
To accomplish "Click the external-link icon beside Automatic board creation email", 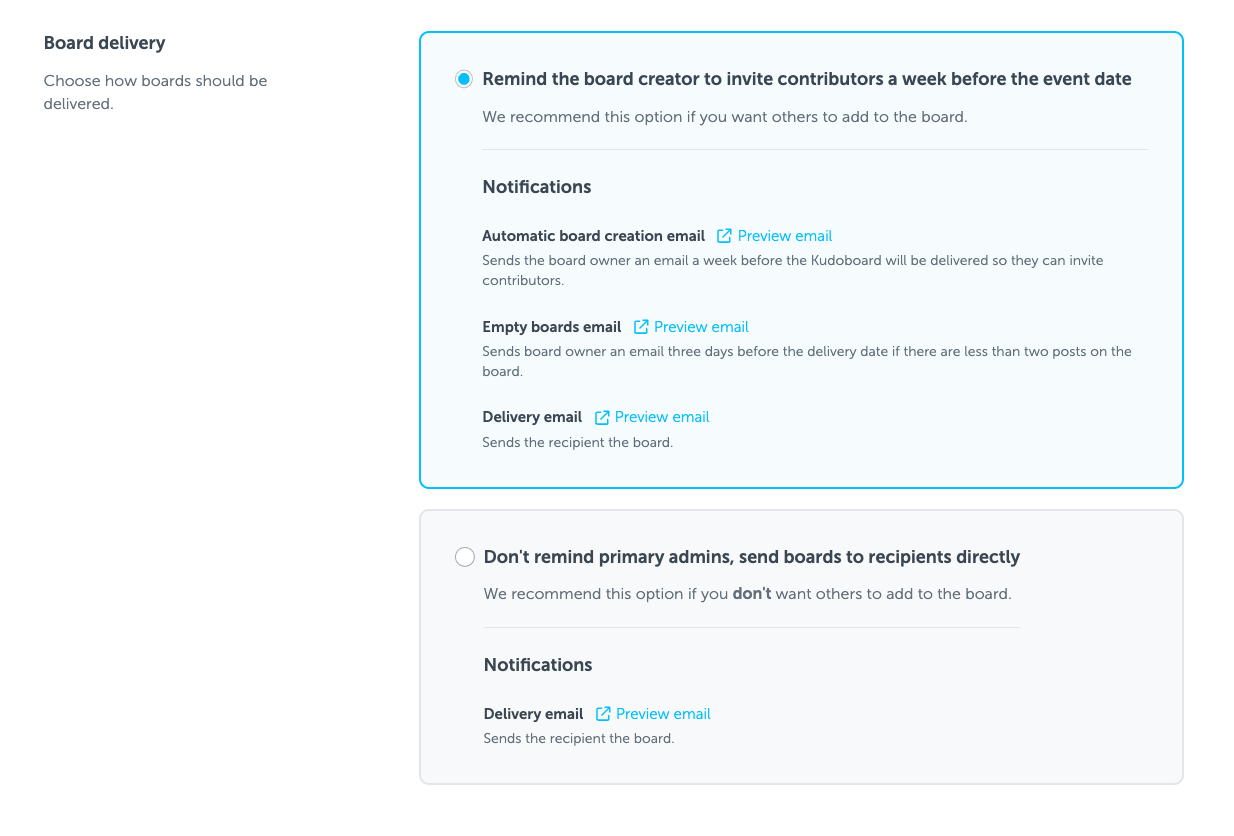I will 724,235.
